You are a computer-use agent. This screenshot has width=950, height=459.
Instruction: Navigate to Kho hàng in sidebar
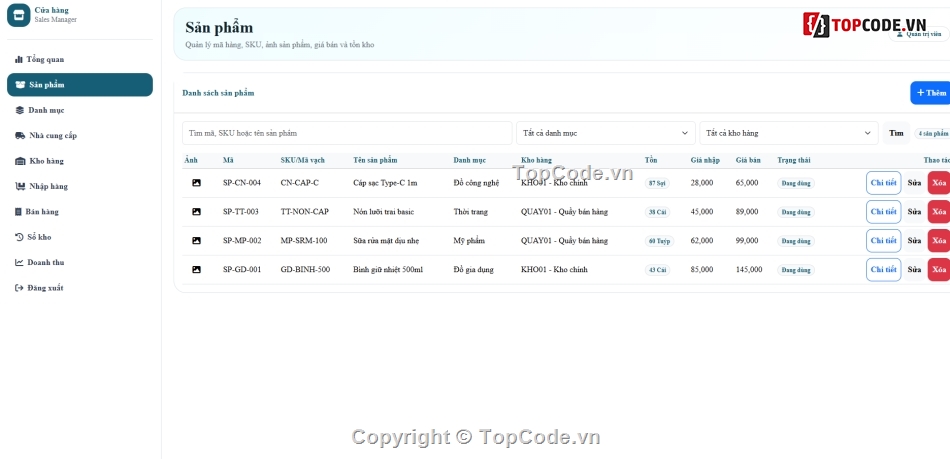[x=80, y=161]
